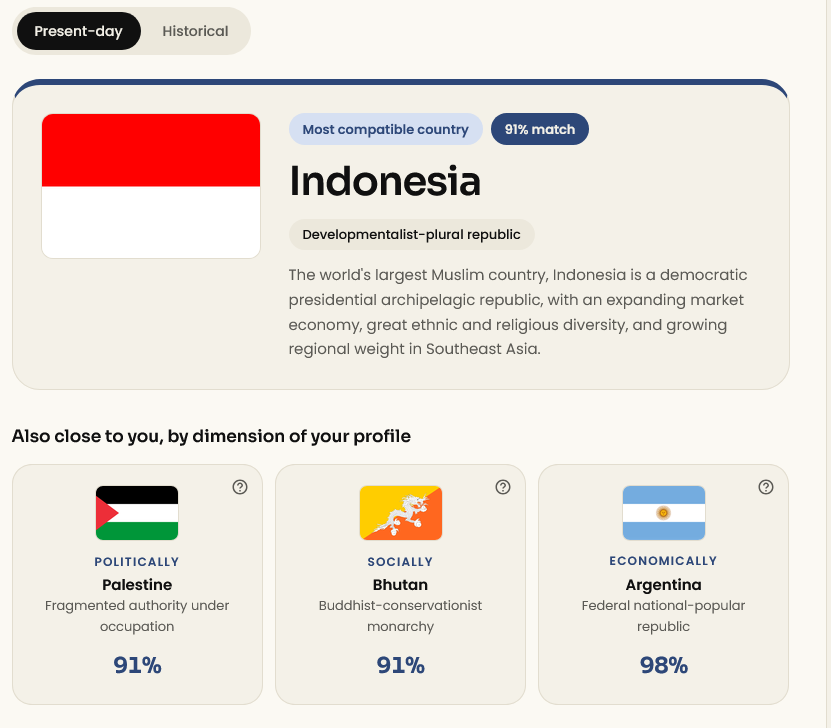The image size is (831, 728).
Task: Select the Present-day tab
Action: click(x=78, y=31)
